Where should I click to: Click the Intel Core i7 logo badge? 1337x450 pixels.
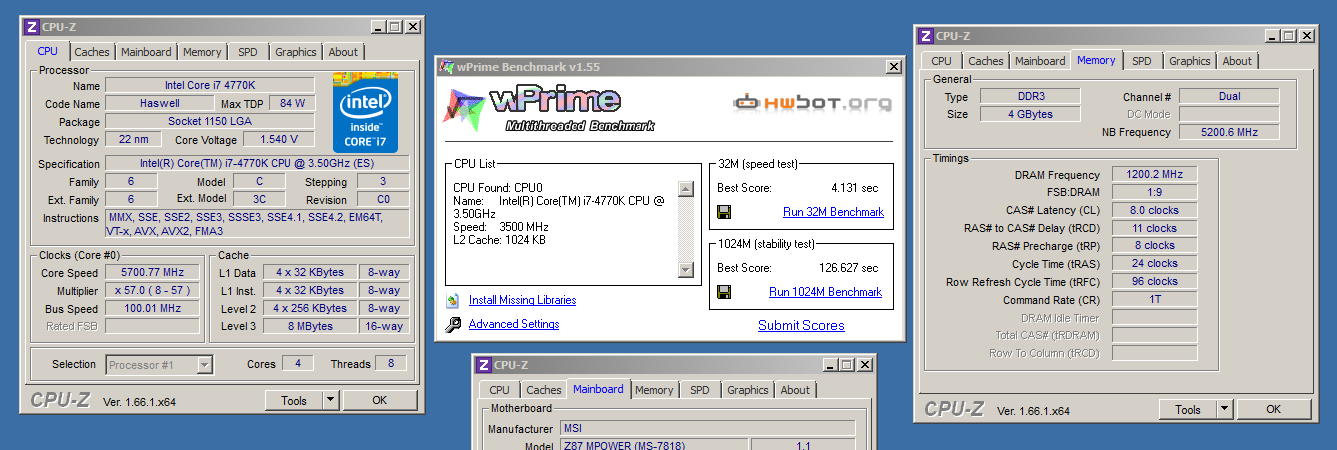click(365, 112)
